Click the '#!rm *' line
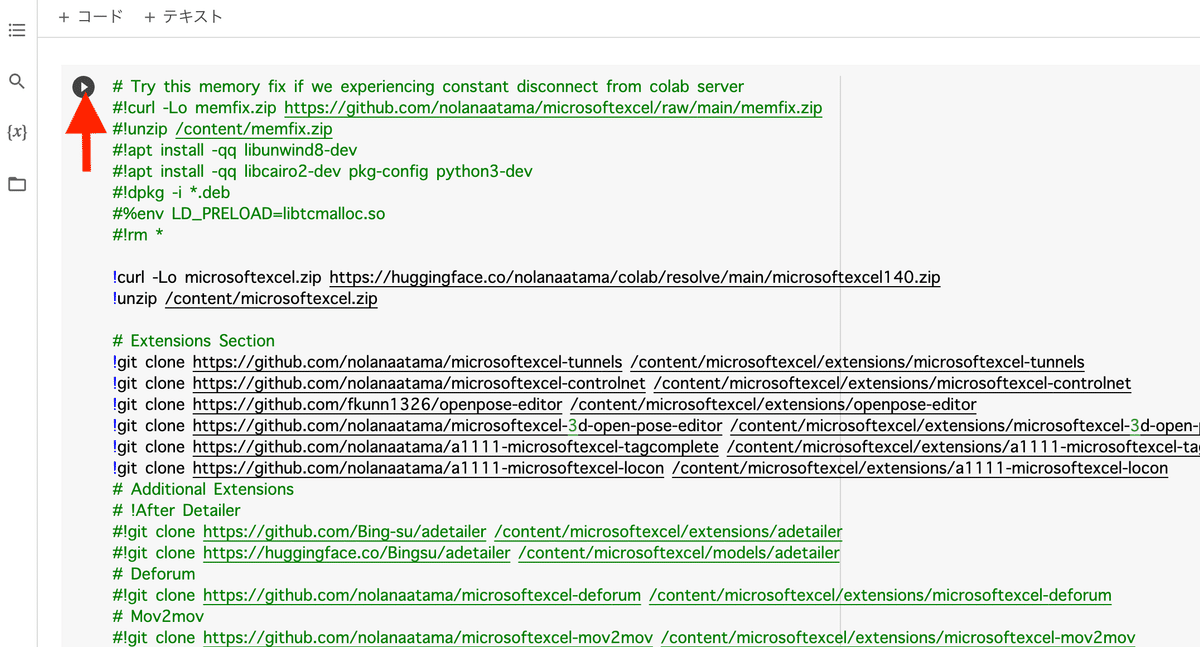This screenshot has width=1200, height=647. click(x=138, y=235)
